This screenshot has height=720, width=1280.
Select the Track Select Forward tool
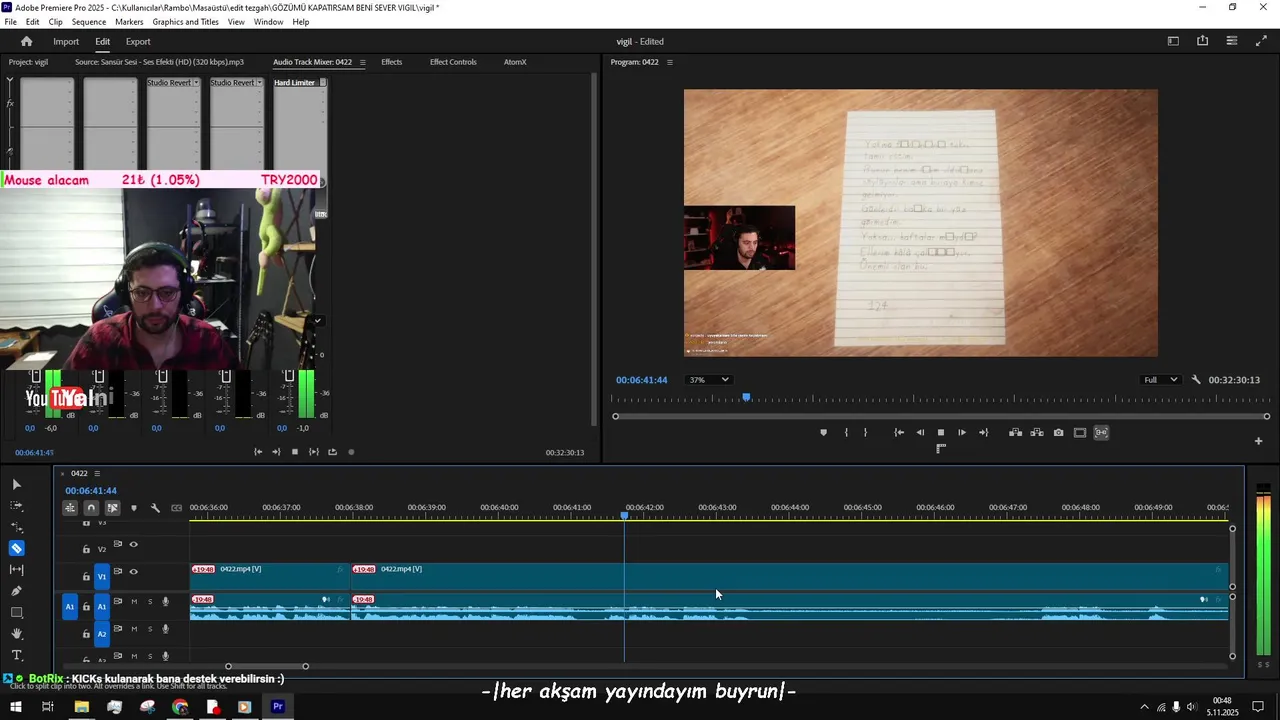pyautogui.click(x=16, y=505)
